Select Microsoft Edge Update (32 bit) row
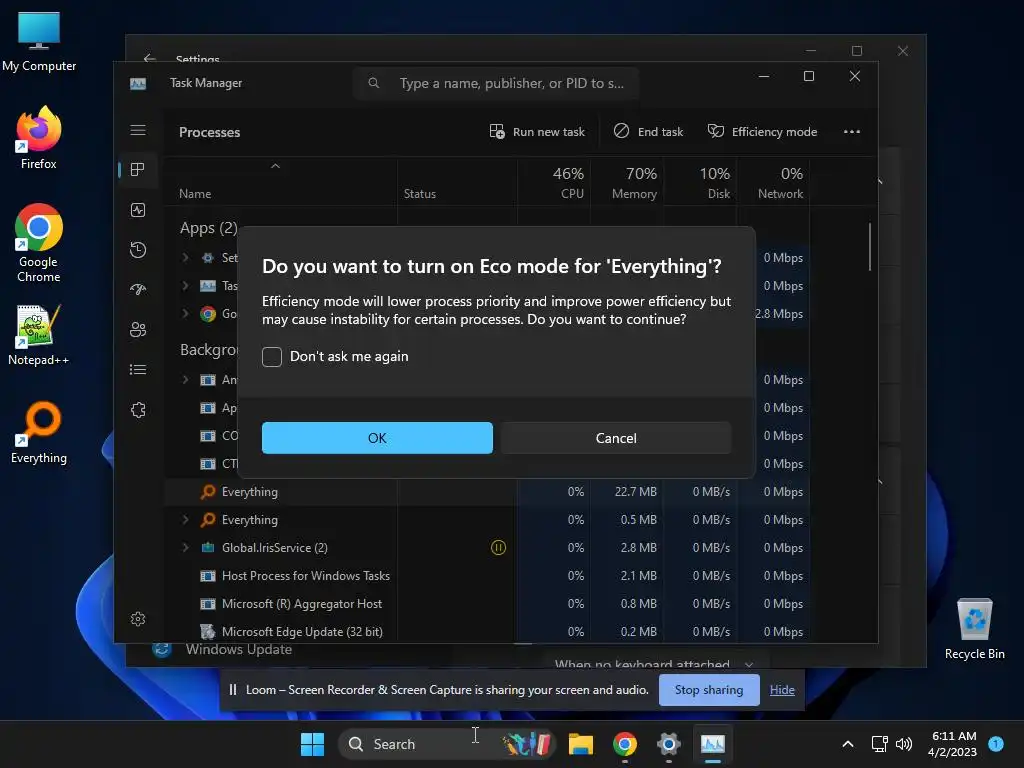This screenshot has height=768, width=1024. (x=487, y=631)
